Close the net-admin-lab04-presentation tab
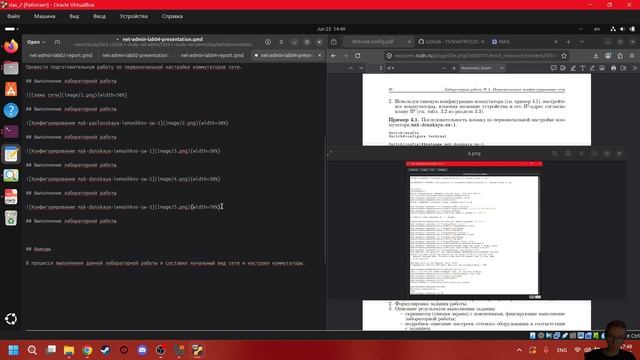Image resolution: width=640 pixels, height=360 pixels. point(320,55)
